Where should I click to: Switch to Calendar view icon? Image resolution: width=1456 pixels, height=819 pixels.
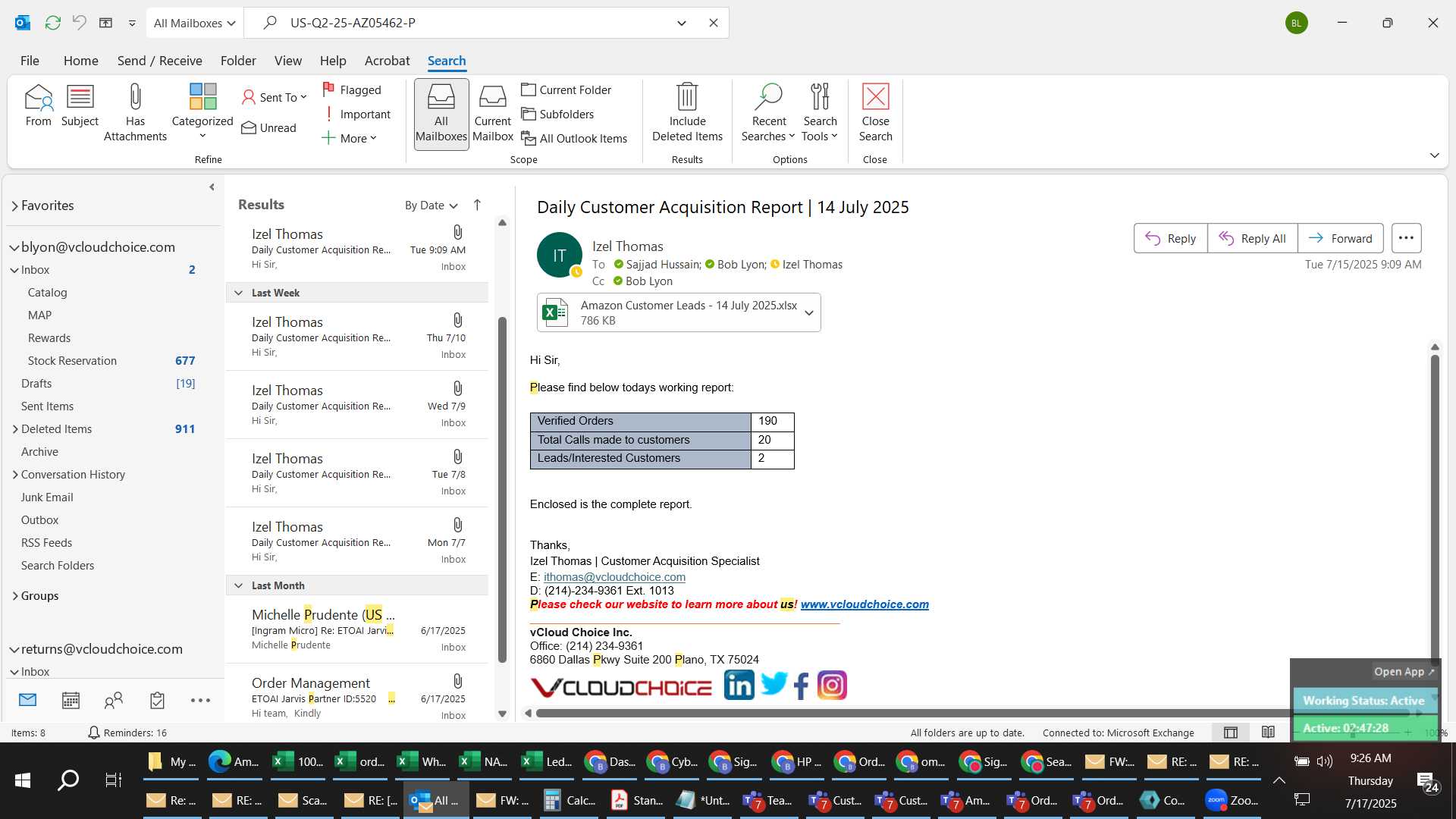71,700
